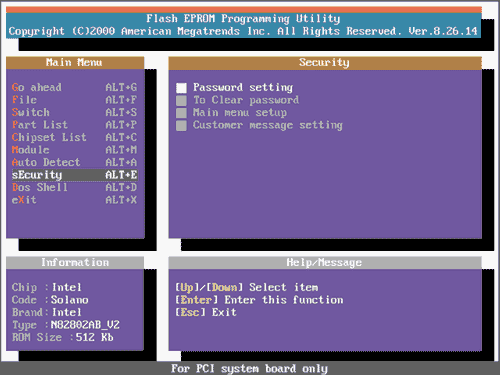Click the ALT+C shortcut text
500x375 pixels.
121,137
